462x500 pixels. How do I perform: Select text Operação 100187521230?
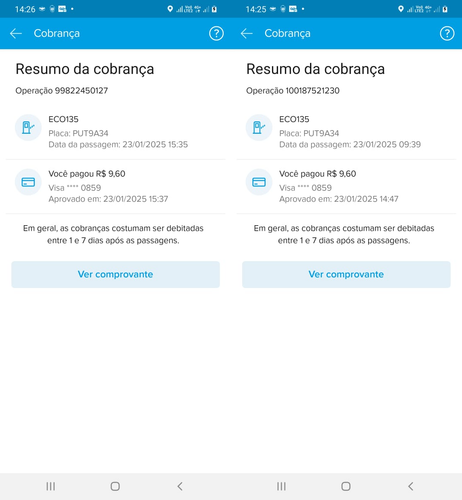[293, 91]
